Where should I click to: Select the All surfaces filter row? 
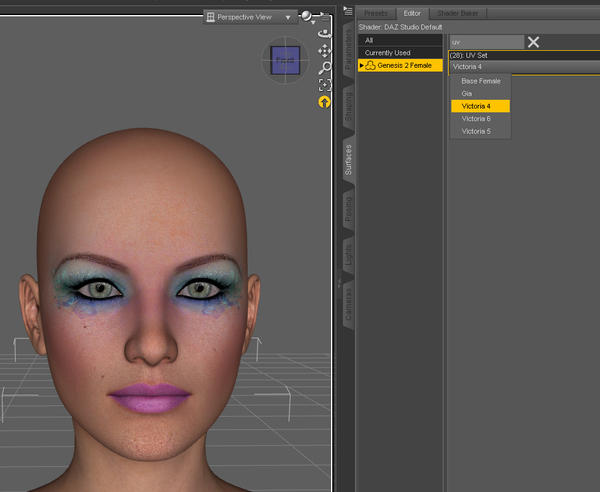(x=400, y=41)
